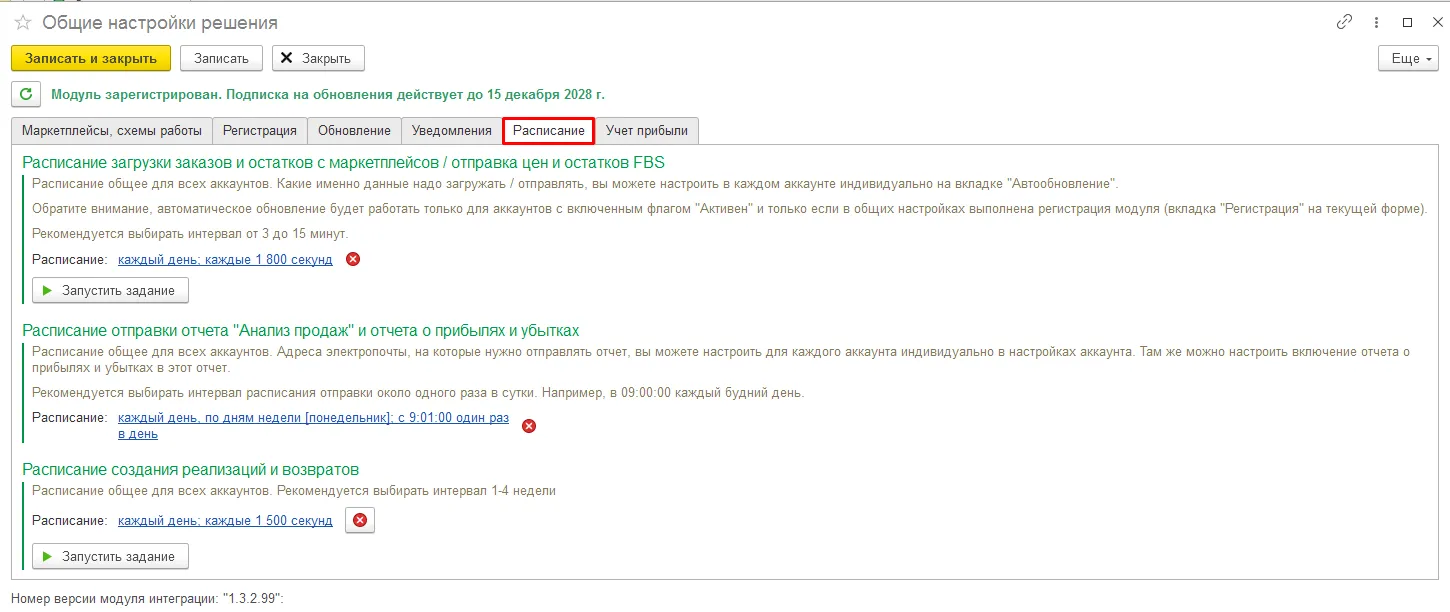Go to the Обновление tab
Viewport: 1450px width, 612px height.
pos(354,131)
